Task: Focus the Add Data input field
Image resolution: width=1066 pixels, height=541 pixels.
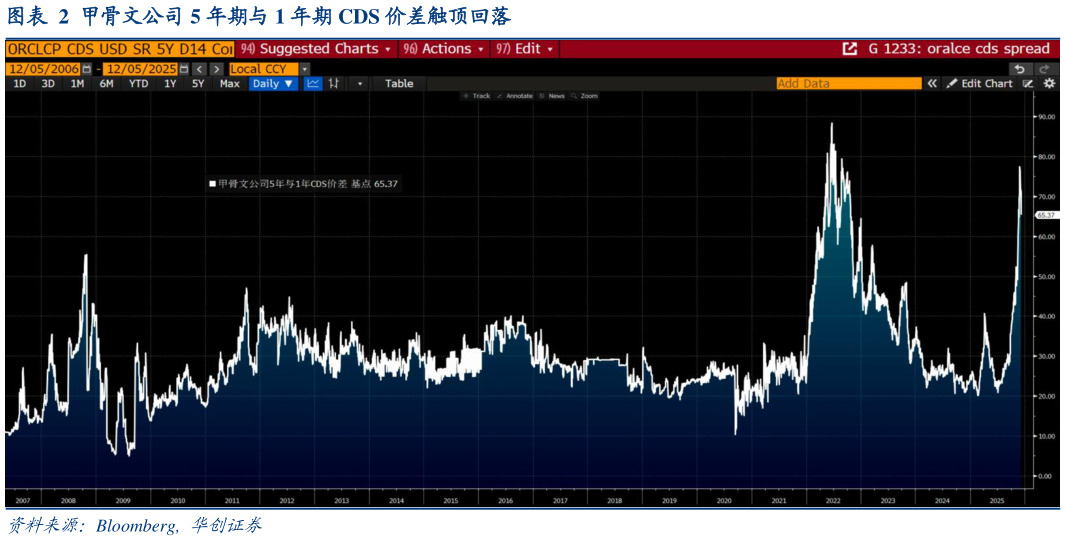Action: coord(849,84)
